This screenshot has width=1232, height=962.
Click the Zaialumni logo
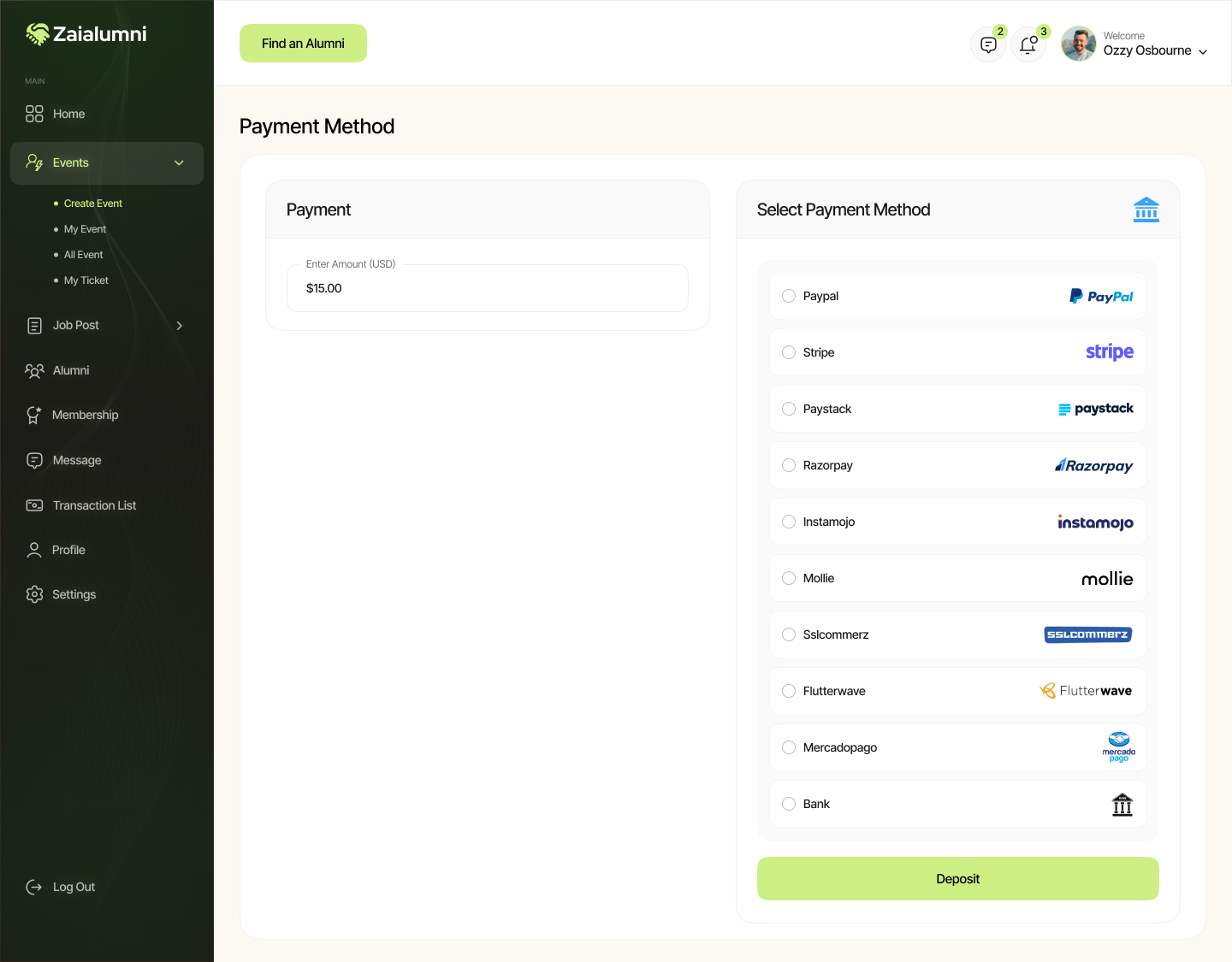click(86, 34)
